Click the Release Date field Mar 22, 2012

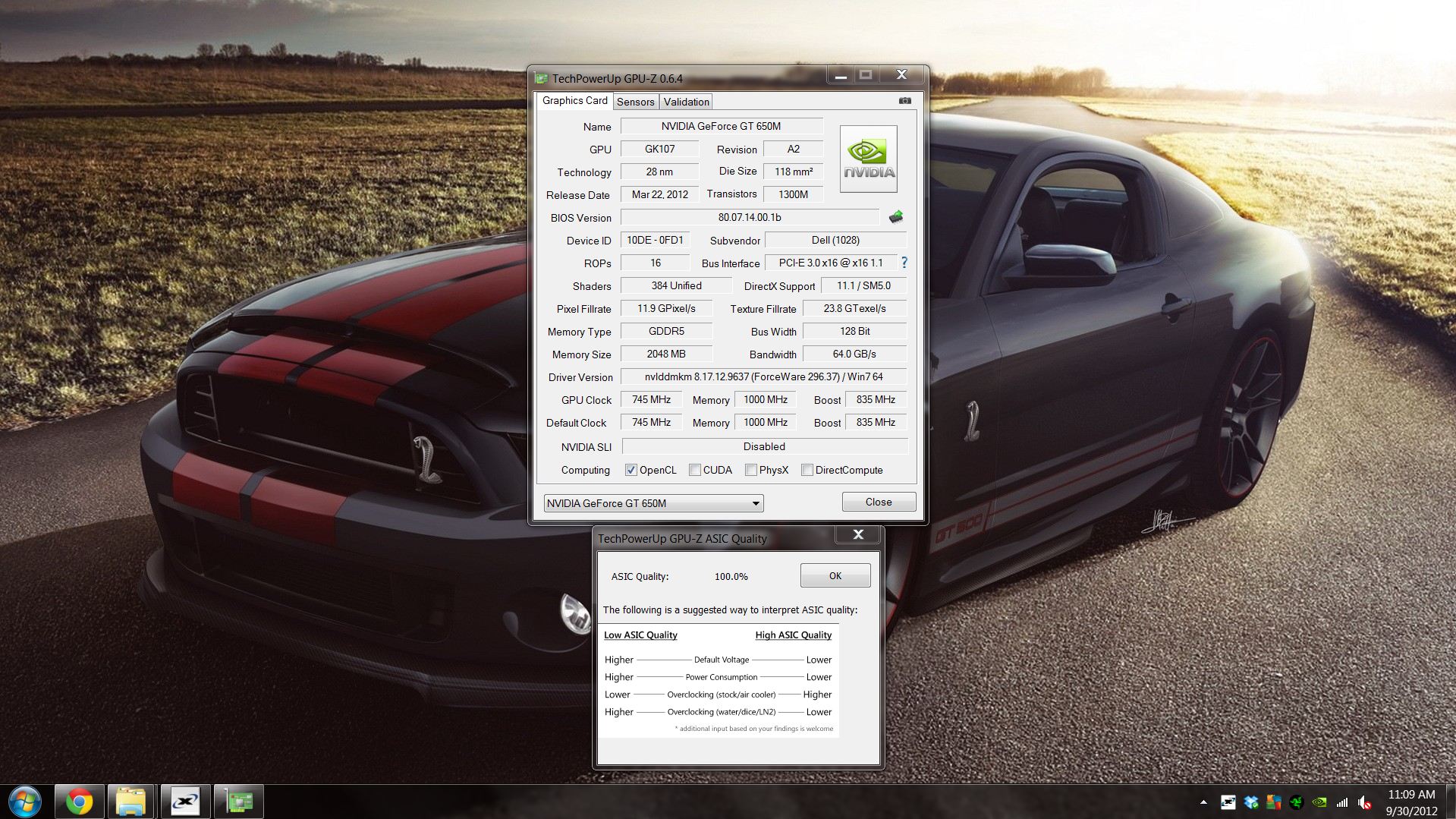tap(659, 194)
